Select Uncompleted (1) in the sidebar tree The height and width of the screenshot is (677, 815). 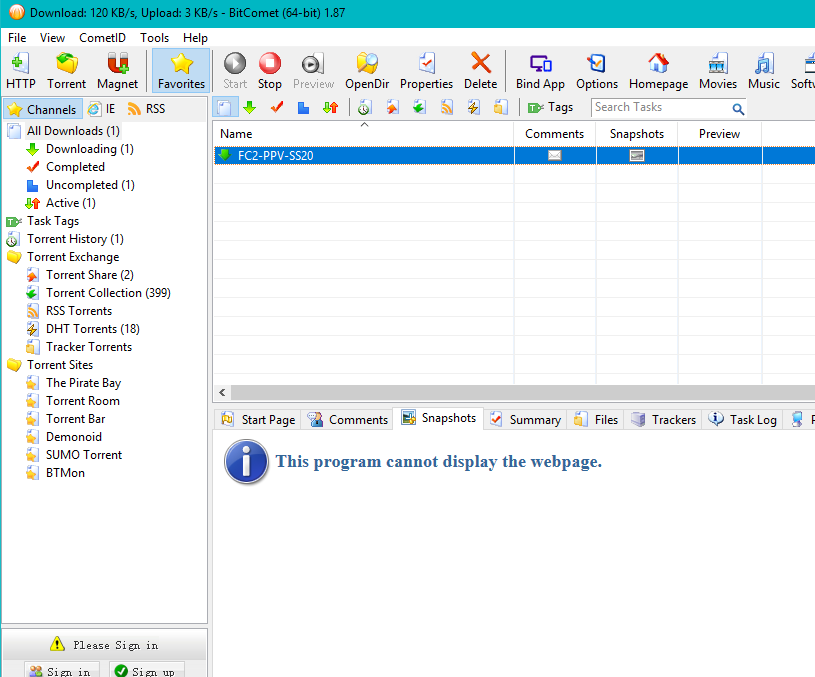pyautogui.click(x=90, y=185)
